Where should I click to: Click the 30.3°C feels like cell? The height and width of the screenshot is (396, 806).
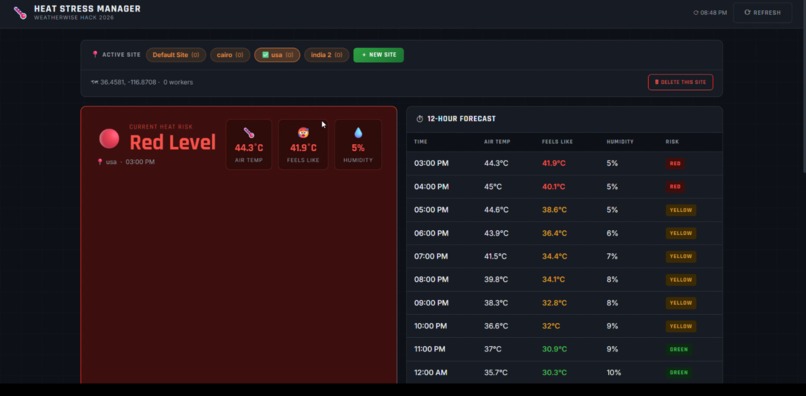pos(554,372)
